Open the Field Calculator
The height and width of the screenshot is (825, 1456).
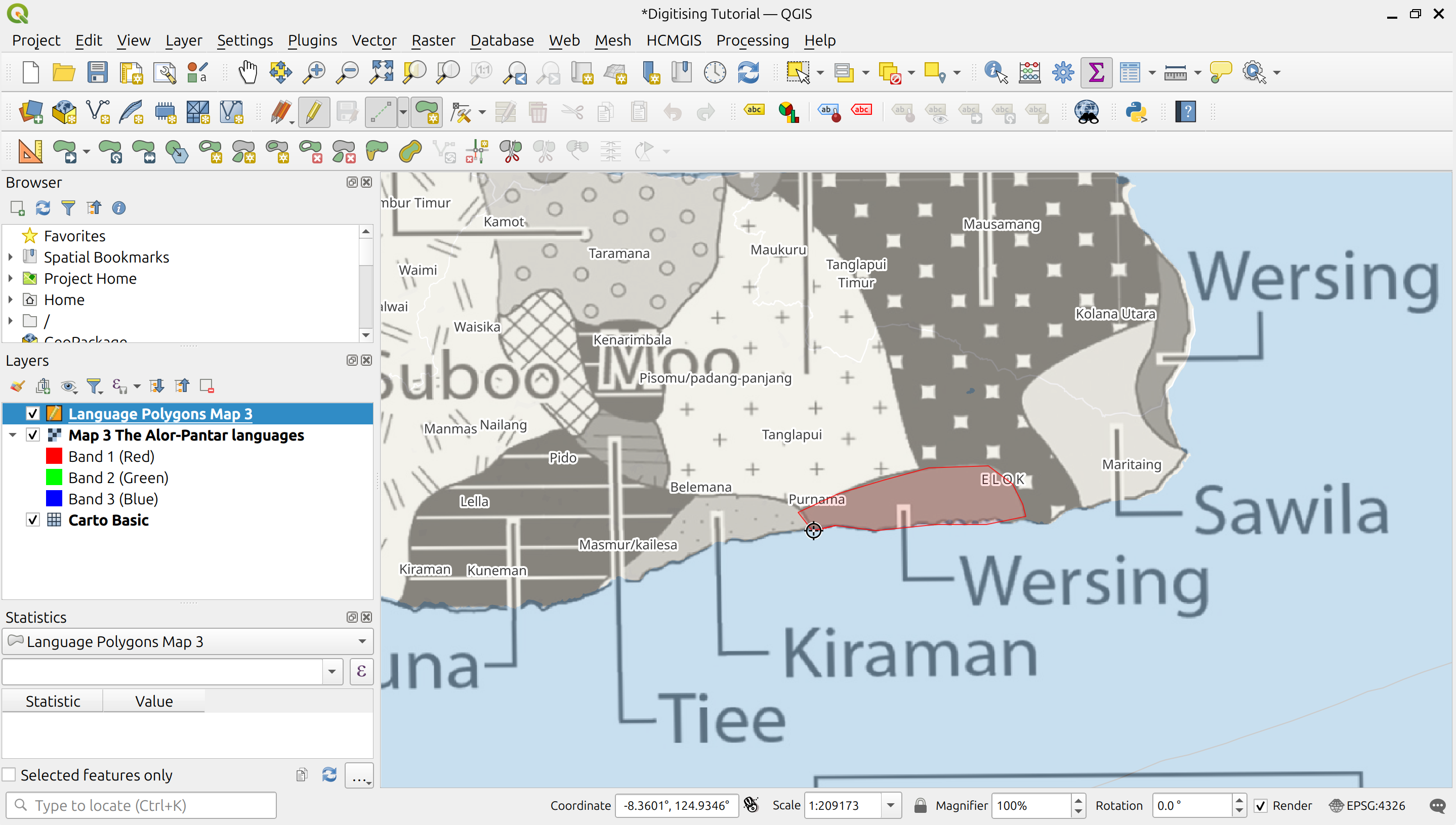1029,72
